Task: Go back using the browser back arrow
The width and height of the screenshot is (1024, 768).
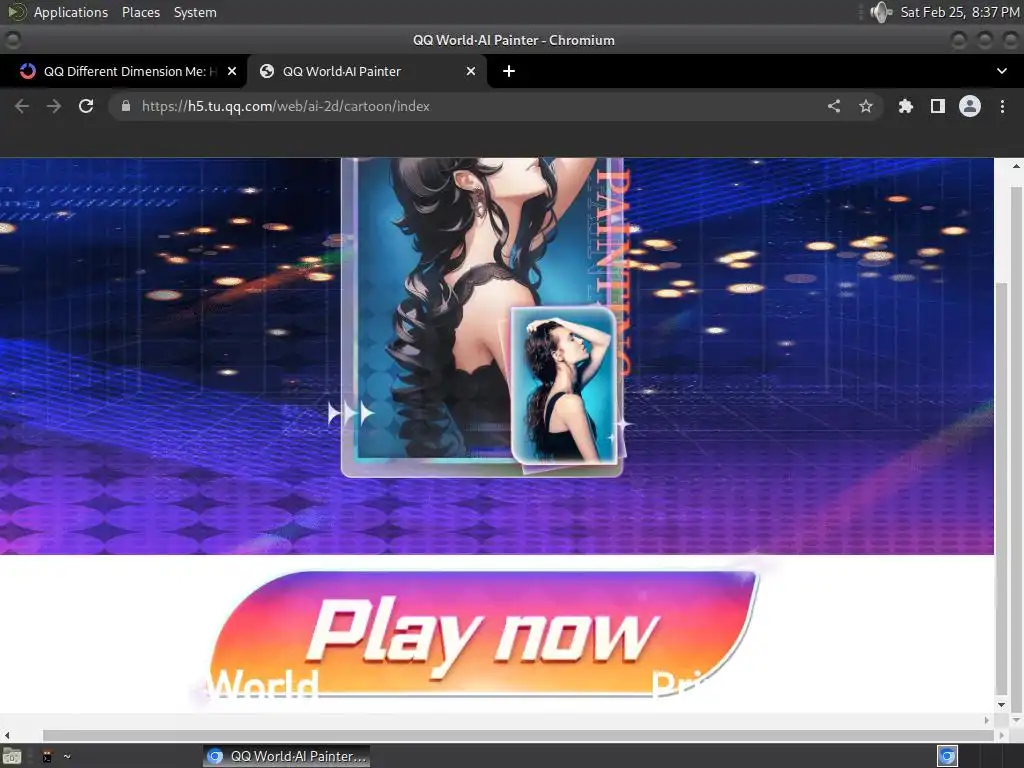Action: 22,106
